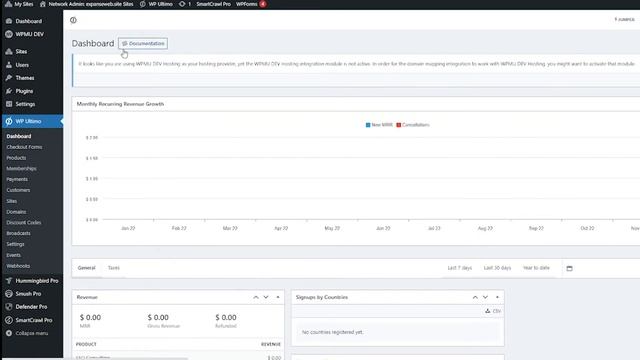Screen dimensions: 640x360
Task: Open SmartCrawl Pro admin bar item
Action: pyautogui.click(x=213, y=4)
